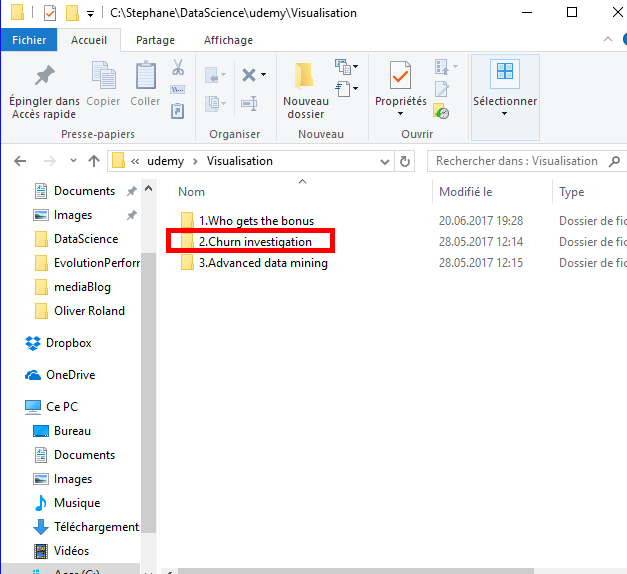Image resolution: width=627 pixels, height=574 pixels.
Task: Click the udemy breadcrumb in address bar
Action: tap(166, 161)
